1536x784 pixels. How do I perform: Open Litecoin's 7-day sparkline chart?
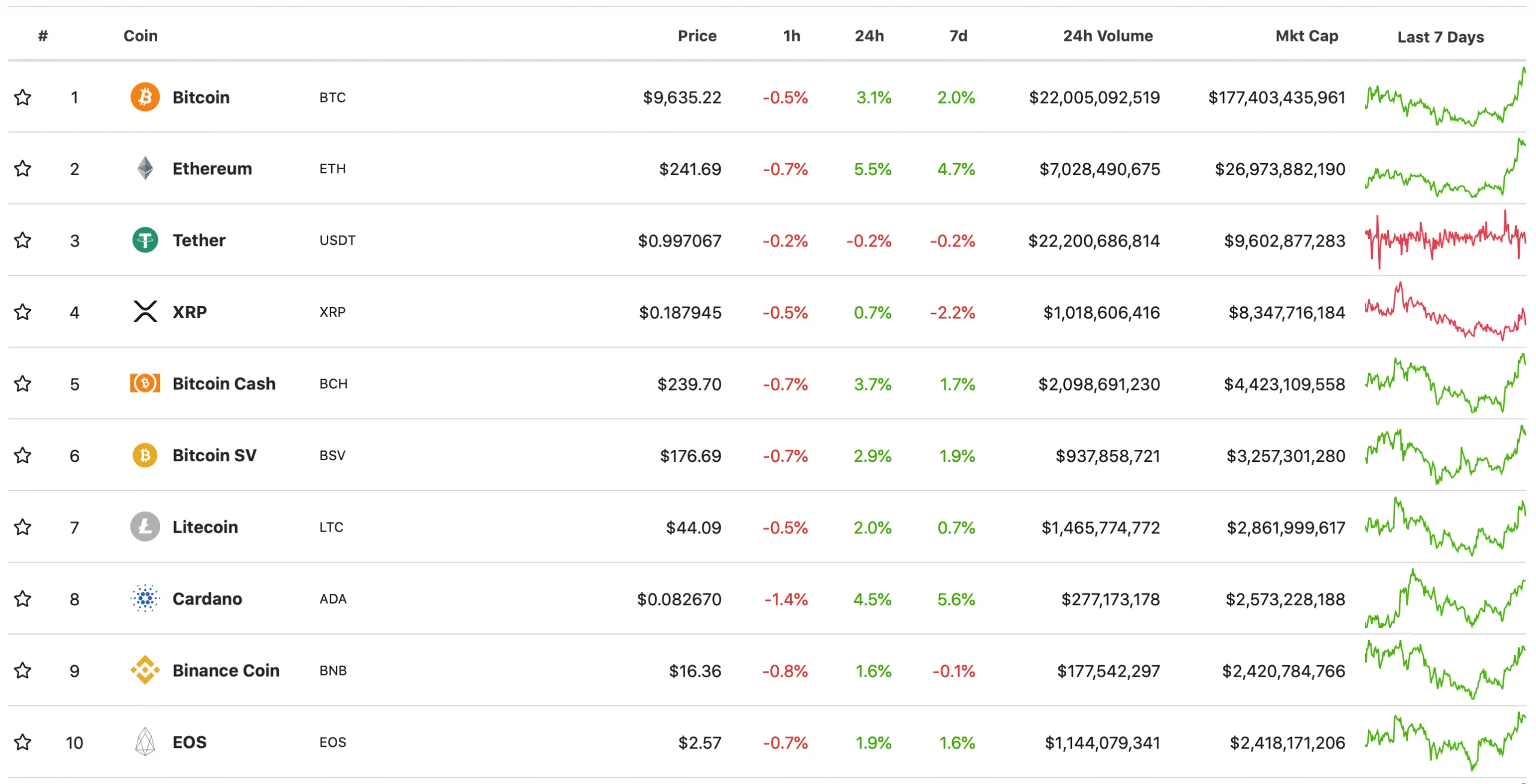(1445, 526)
